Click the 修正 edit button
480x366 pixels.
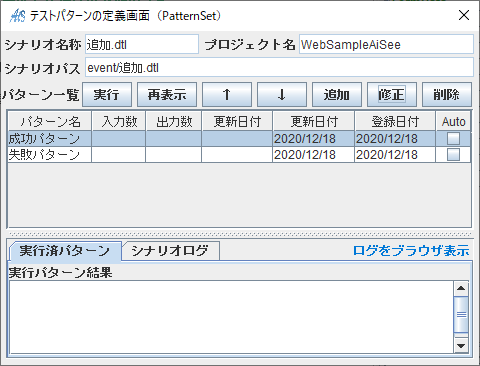tap(392, 94)
